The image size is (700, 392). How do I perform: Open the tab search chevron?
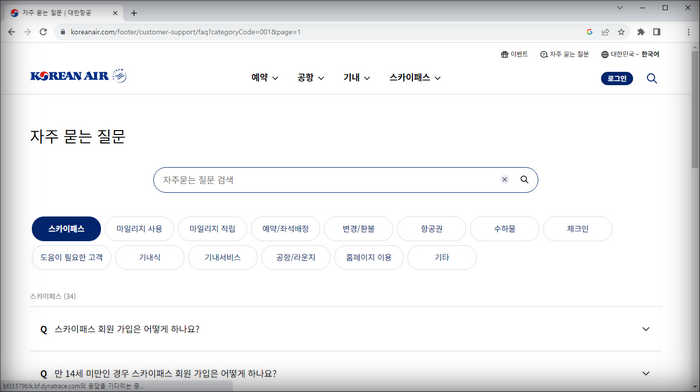click(620, 8)
